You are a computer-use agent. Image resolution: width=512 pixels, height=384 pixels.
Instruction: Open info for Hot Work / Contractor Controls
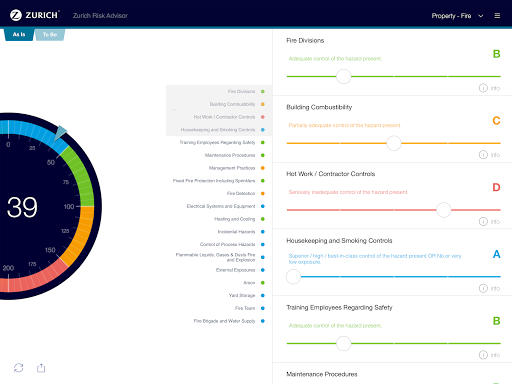click(489, 221)
